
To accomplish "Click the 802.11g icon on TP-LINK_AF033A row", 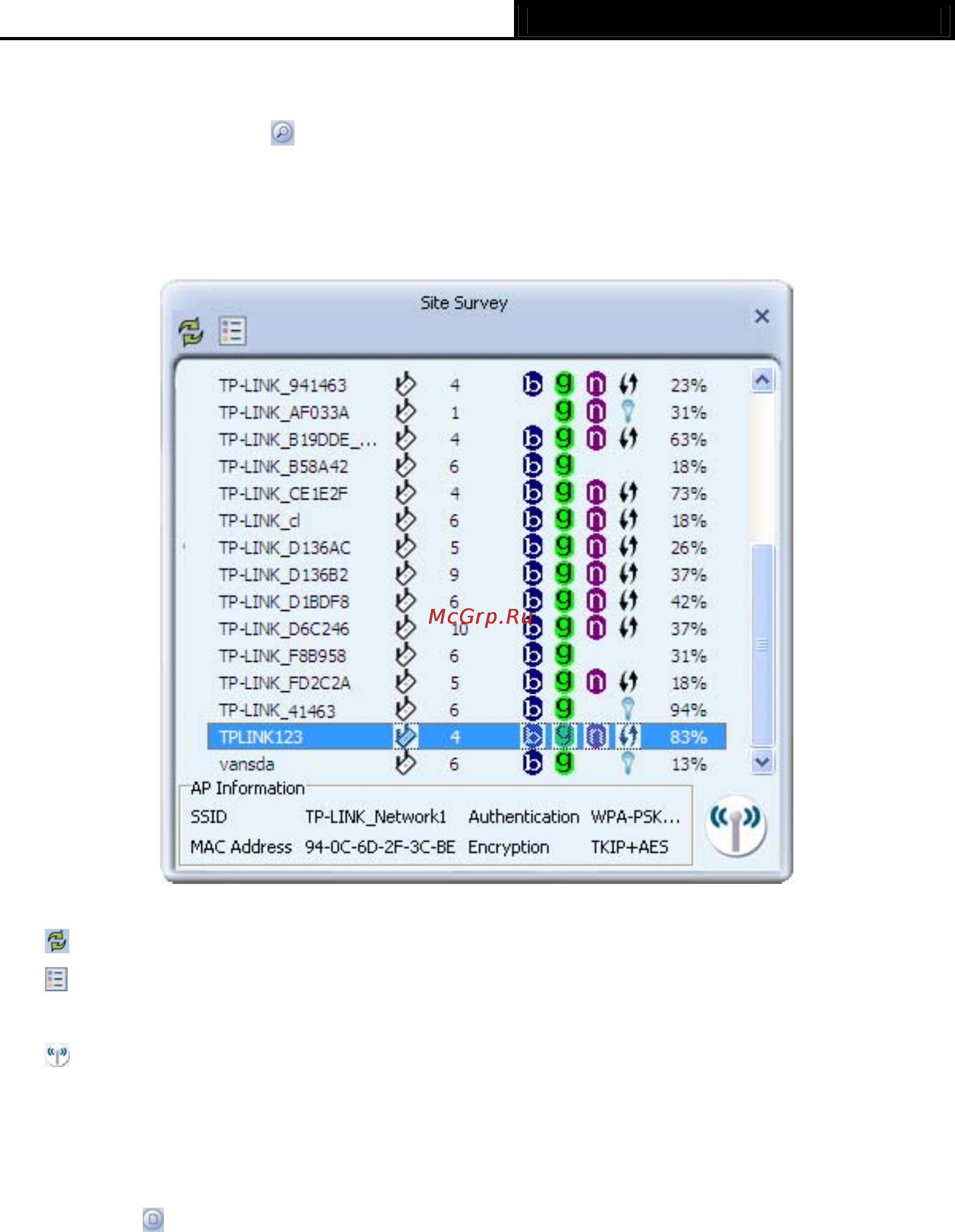I will 563,410.
